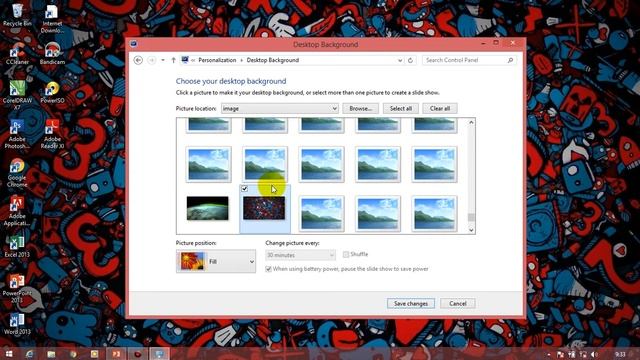This screenshot has height=360, width=640.
Task: Launch the Word 2013 desktop shortcut
Action: point(17,324)
